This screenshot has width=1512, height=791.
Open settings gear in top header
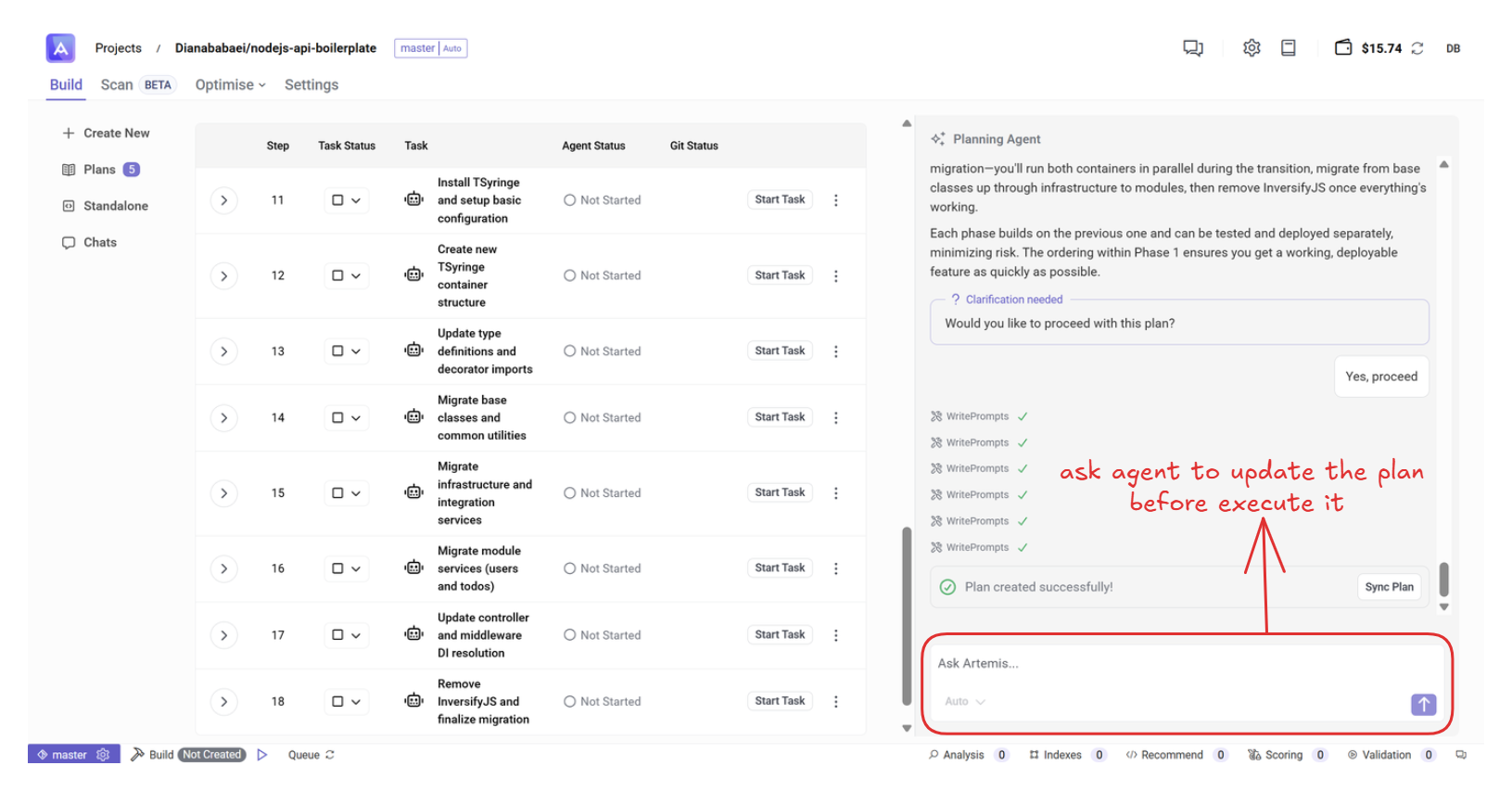pos(1252,48)
